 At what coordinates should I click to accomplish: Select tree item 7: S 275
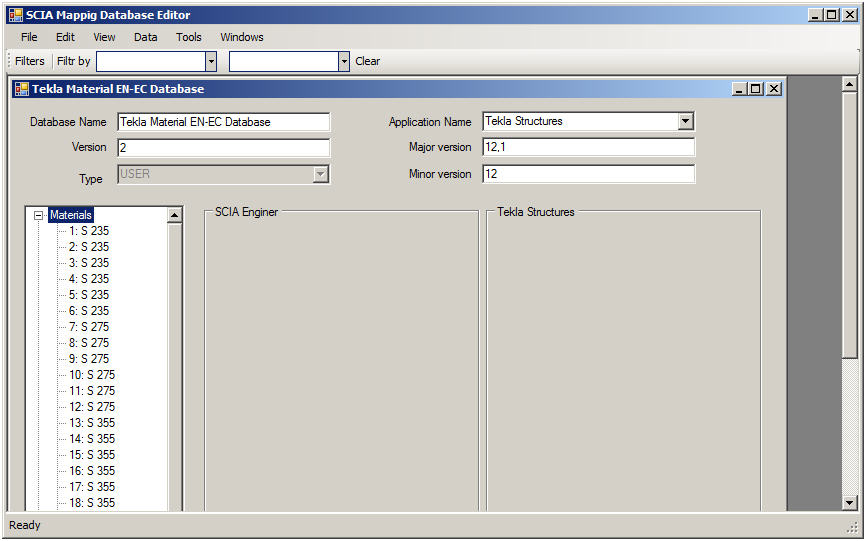point(89,327)
